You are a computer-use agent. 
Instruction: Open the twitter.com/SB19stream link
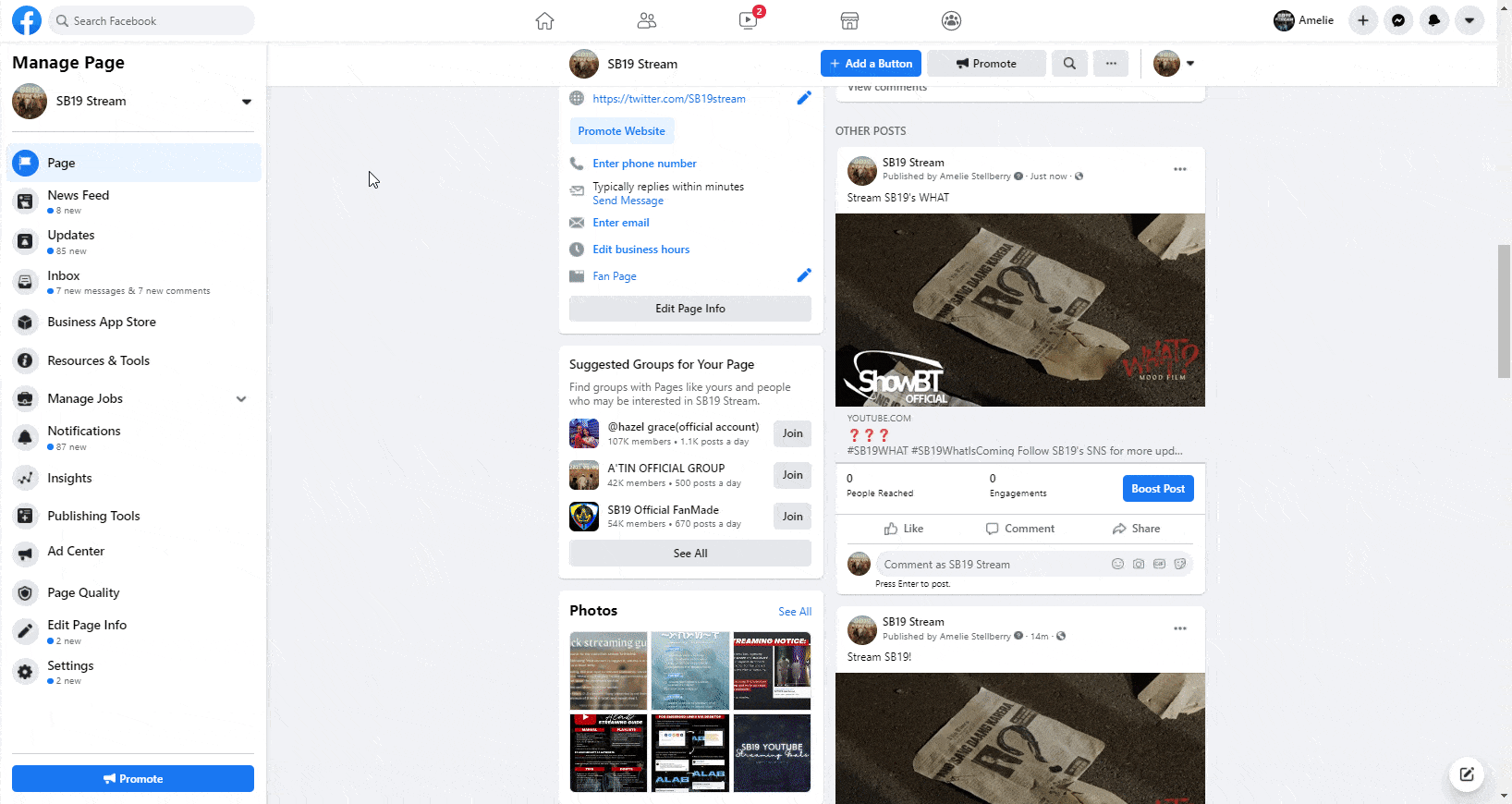click(x=669, y=99)
